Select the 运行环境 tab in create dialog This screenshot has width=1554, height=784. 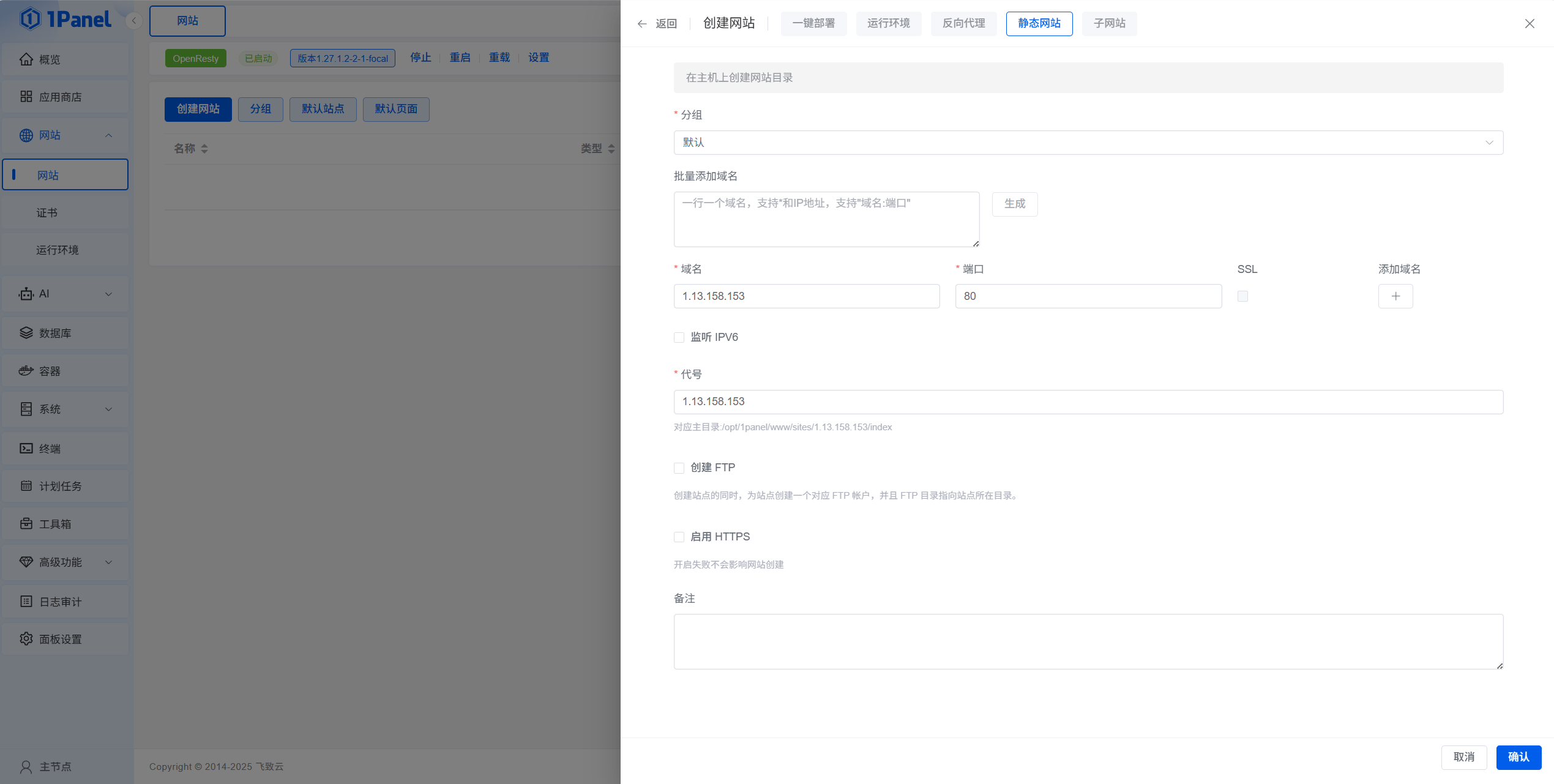point(888,24)
